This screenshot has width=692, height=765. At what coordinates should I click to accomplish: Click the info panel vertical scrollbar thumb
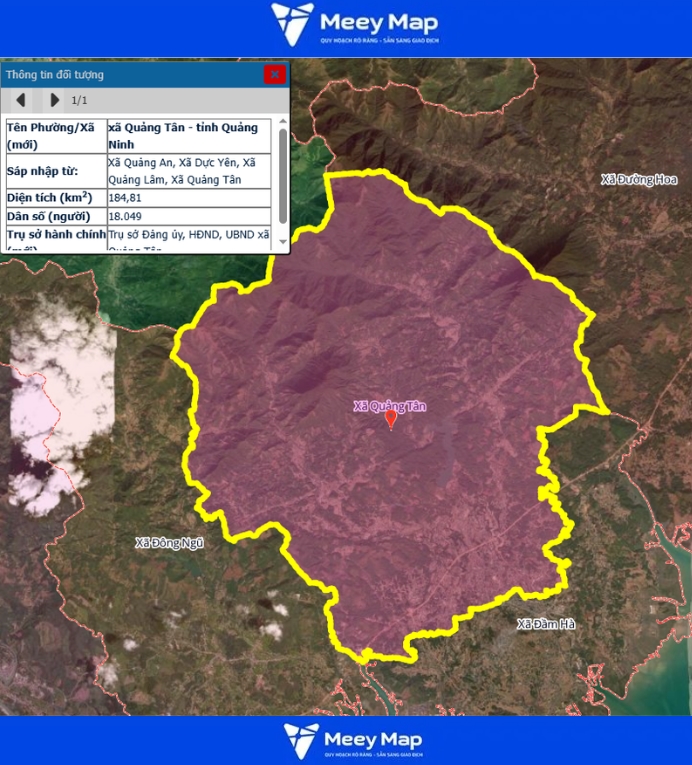point(283,175)
